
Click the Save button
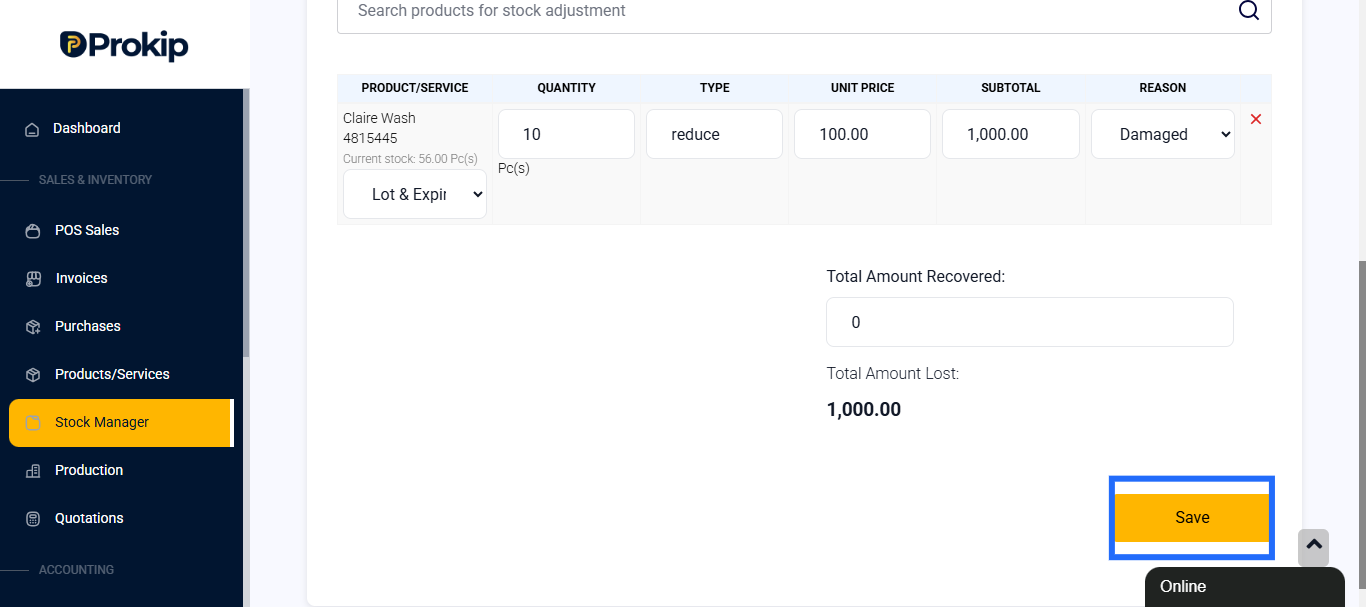point(1192,518)
